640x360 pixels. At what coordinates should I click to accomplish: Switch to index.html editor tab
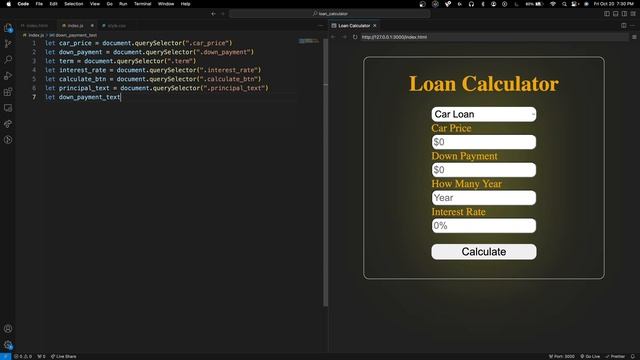(35, 25)
